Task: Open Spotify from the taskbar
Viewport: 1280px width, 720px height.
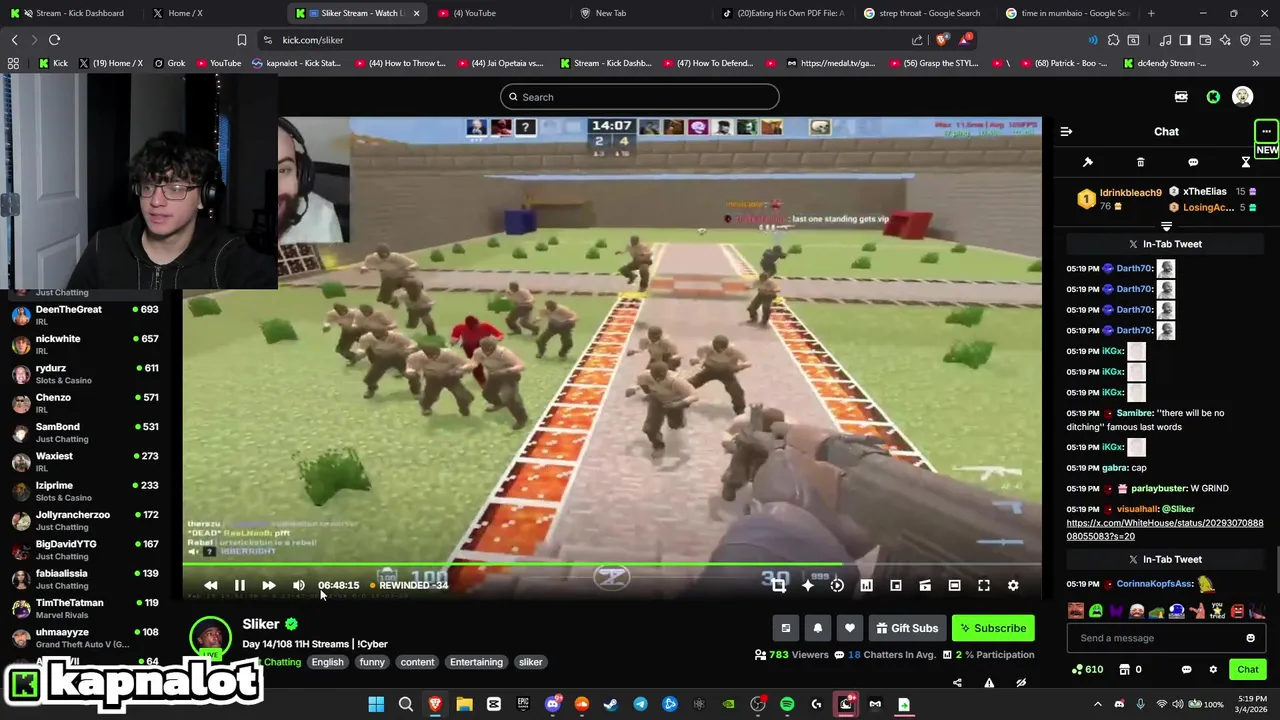Action: click(787, 705)
